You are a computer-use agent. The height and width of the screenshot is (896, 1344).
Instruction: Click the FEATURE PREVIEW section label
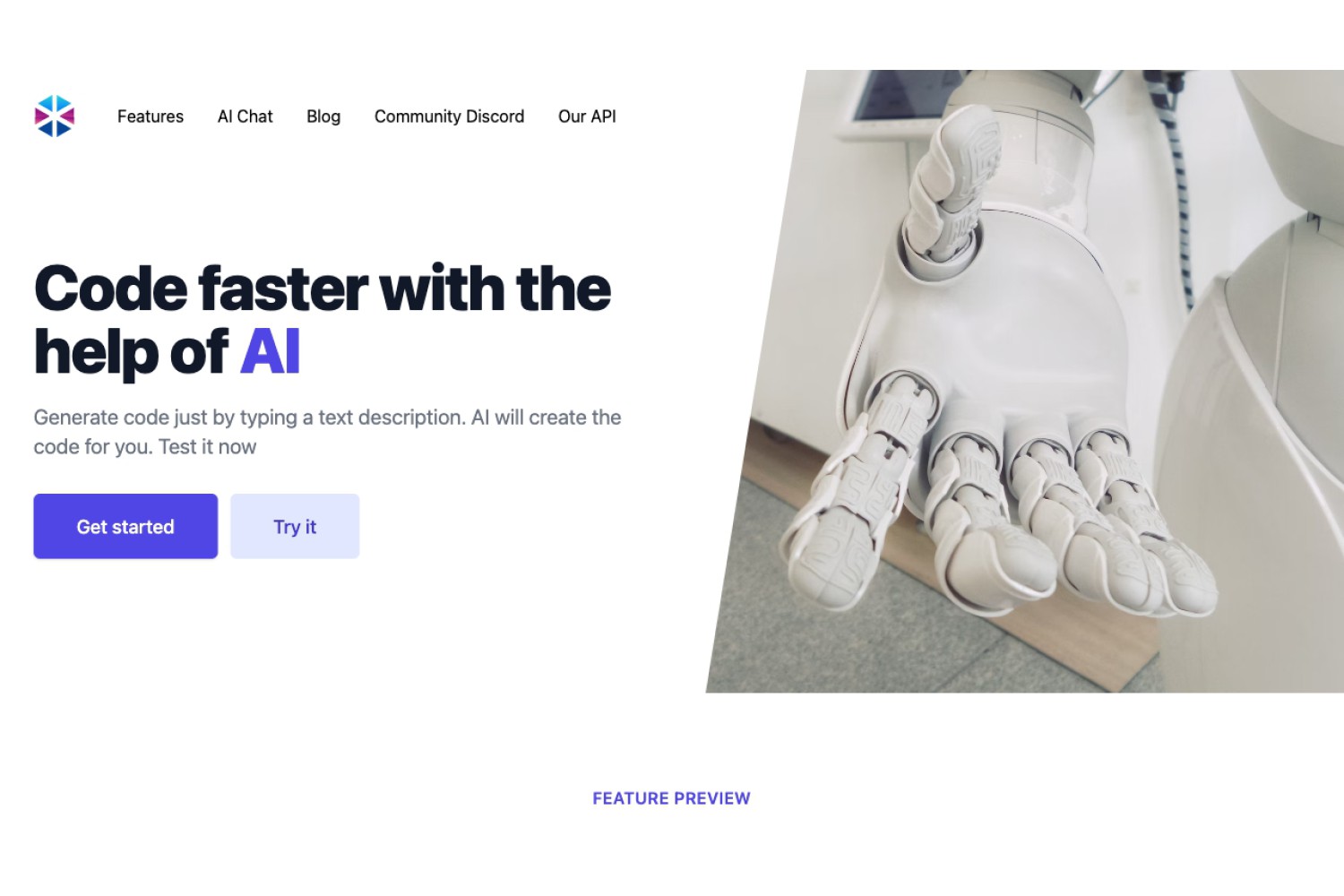pyautogui.click(x=671, y=798)
